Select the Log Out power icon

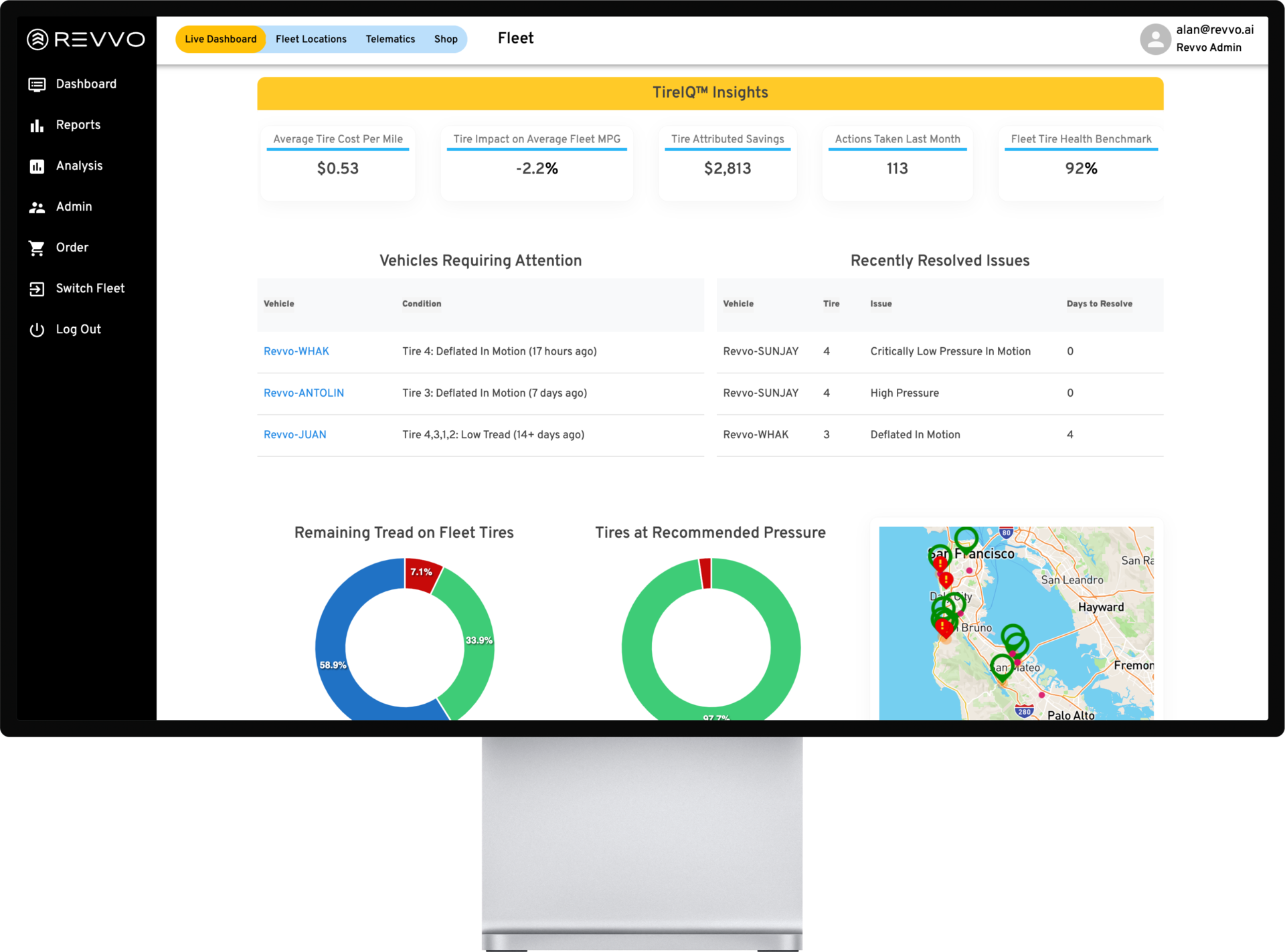(37, 329)
